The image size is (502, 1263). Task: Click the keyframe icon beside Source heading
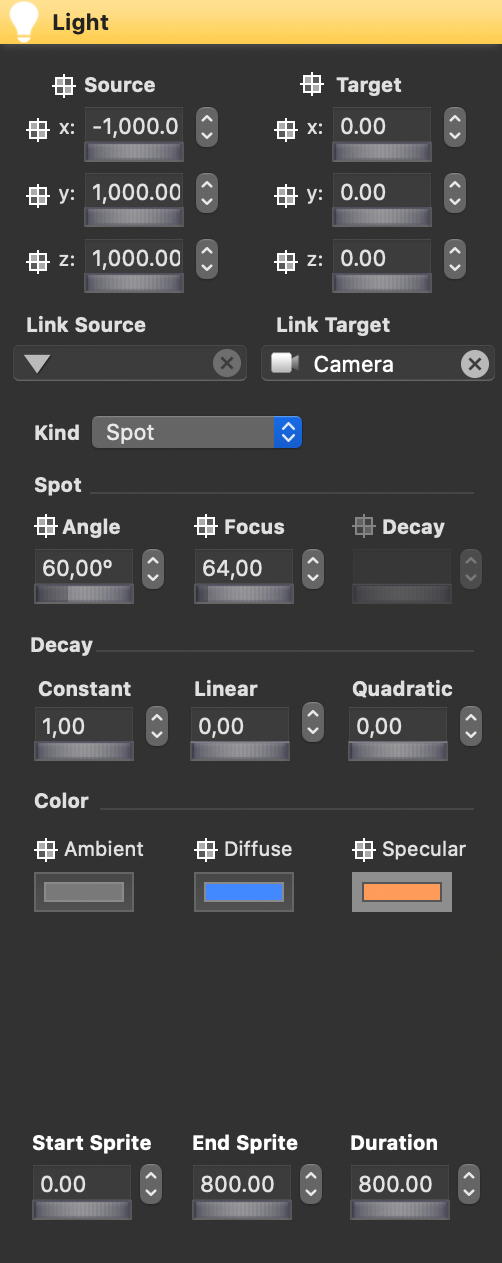(63, 86)
